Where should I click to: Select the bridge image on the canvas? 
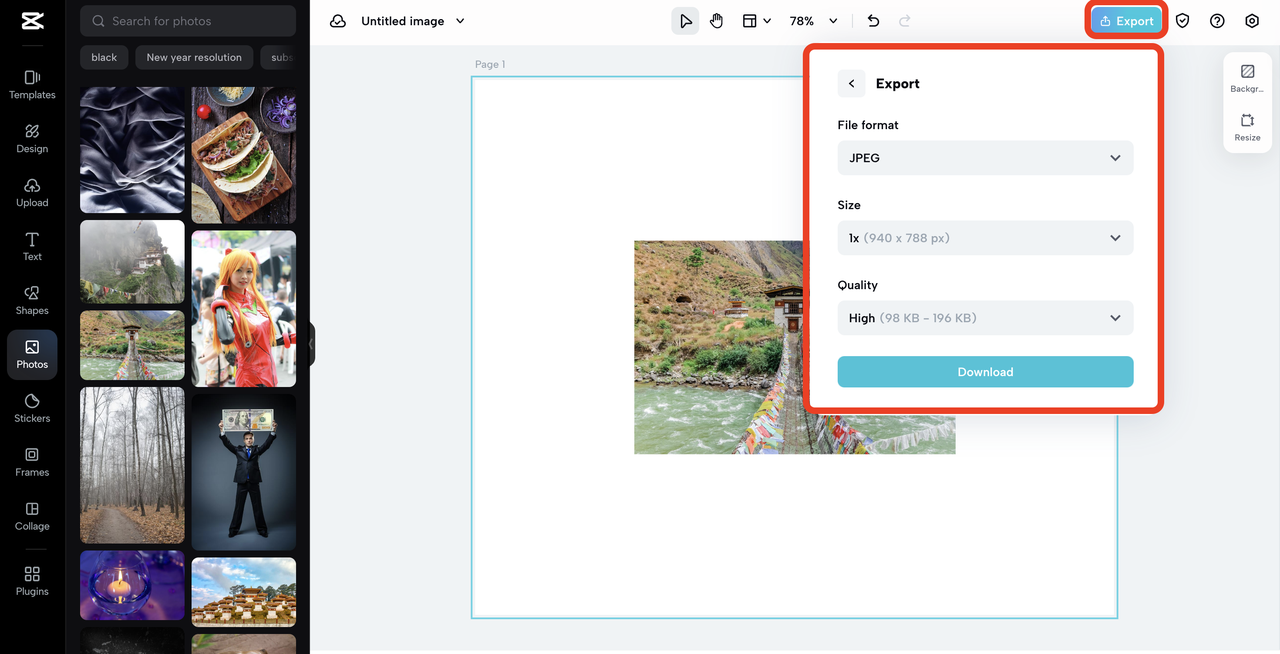coord(794,347)
